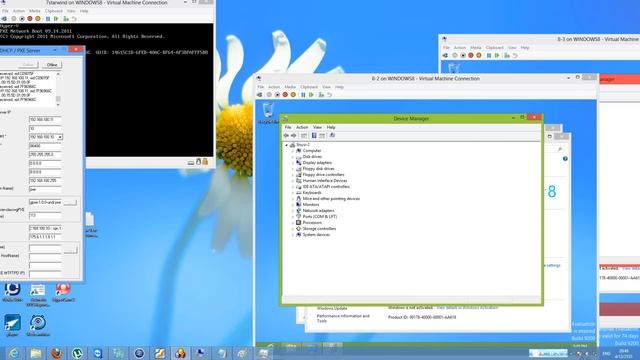Click Forward arrow in Device Manager toolbar
Screen dimensions: 640x360
click(x=293, y=136)
